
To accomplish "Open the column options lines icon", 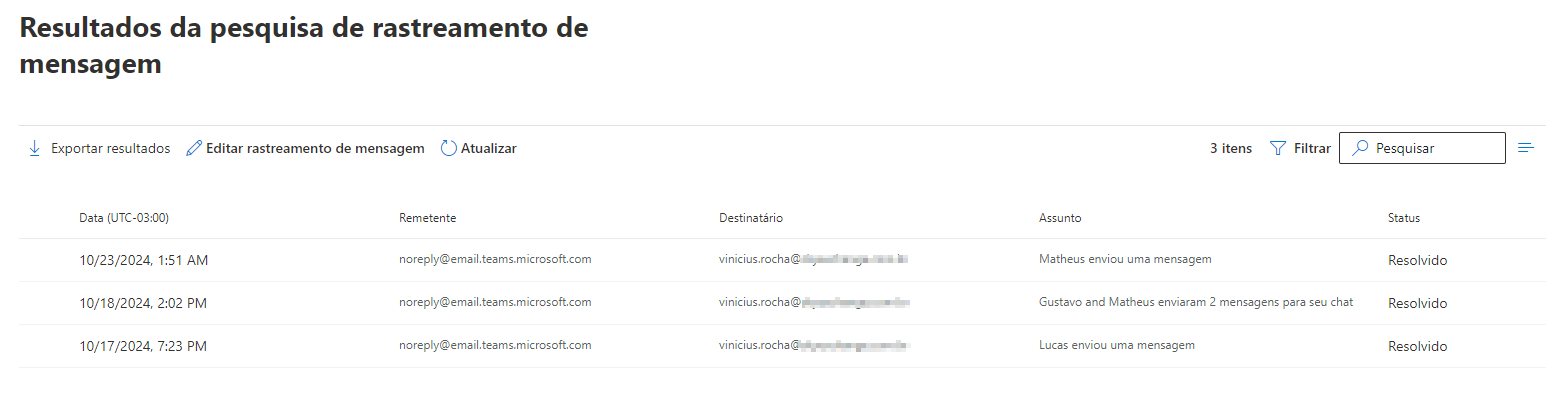I will [x=1526, y=148].
